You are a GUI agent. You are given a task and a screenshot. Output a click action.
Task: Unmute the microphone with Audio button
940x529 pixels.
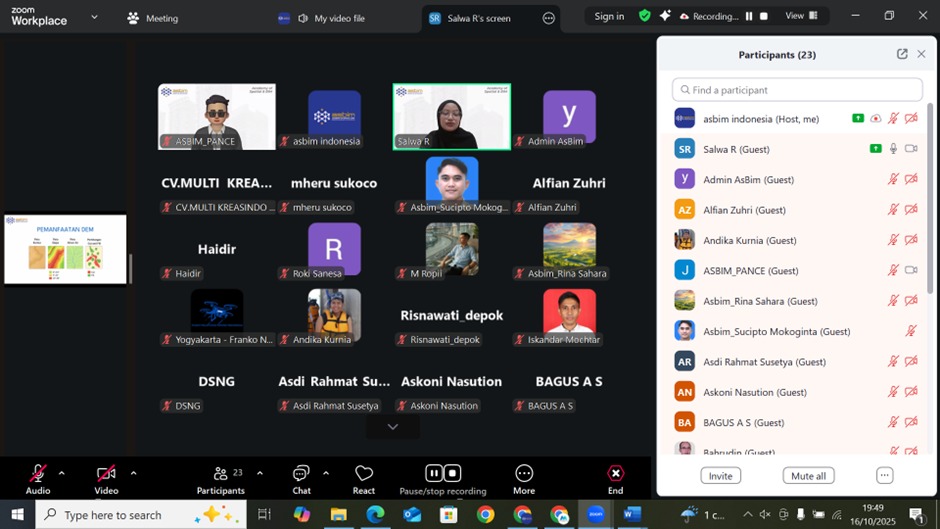[x=38, y=476]
